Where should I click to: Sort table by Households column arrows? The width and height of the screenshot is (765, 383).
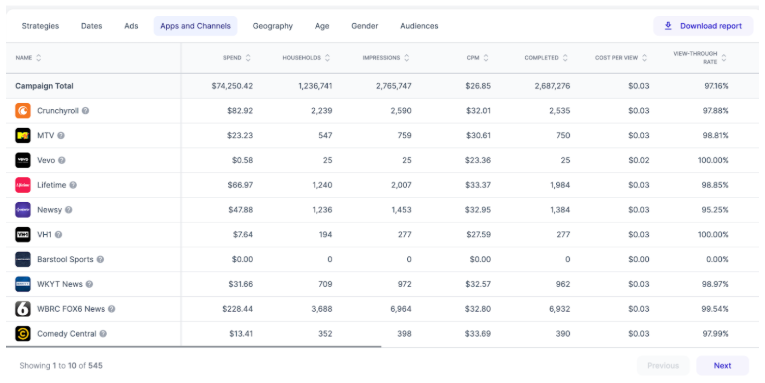pos(327,58)
